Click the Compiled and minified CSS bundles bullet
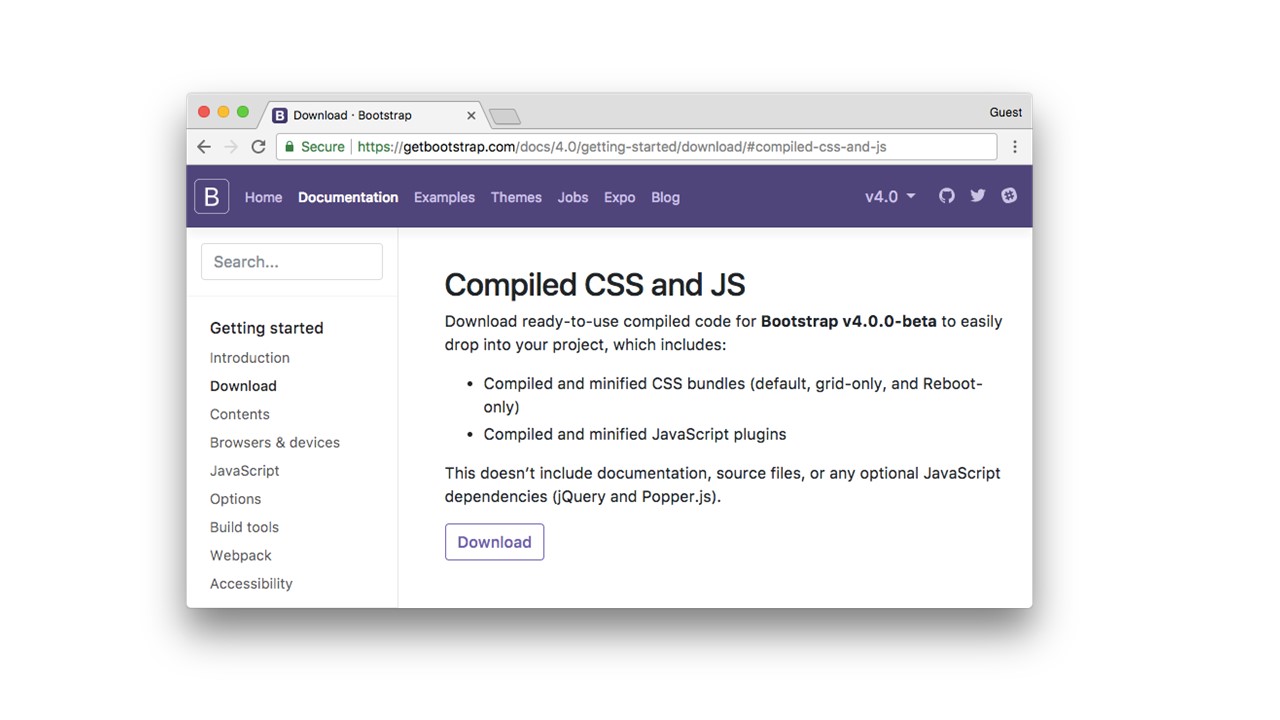The width and height of the screenshot is (1280, 720). click(733, 395)
